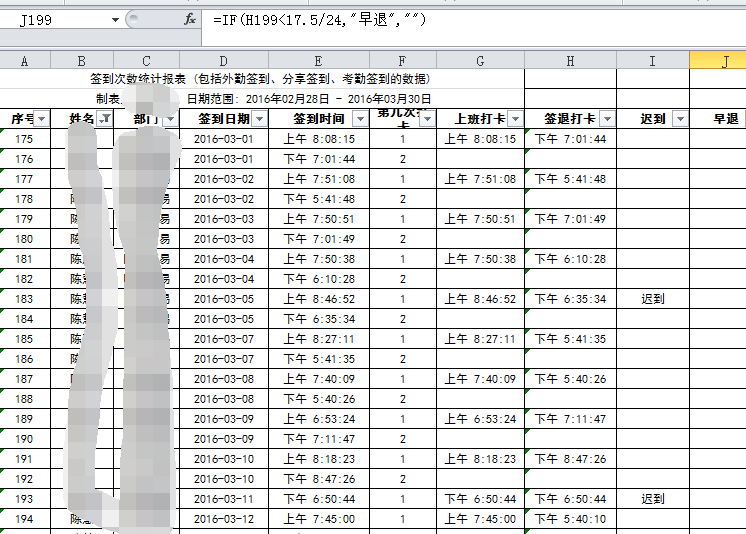This screenshot has height=534, width=746.
Task: Open the 签退打卡 filter dropdown
Action: pos(607,119)
